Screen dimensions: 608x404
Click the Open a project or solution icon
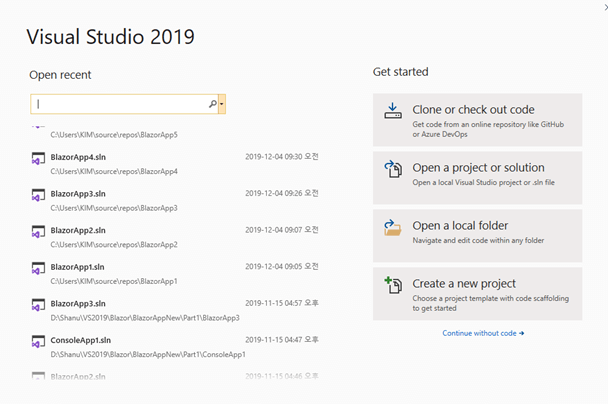pos(392,170)
